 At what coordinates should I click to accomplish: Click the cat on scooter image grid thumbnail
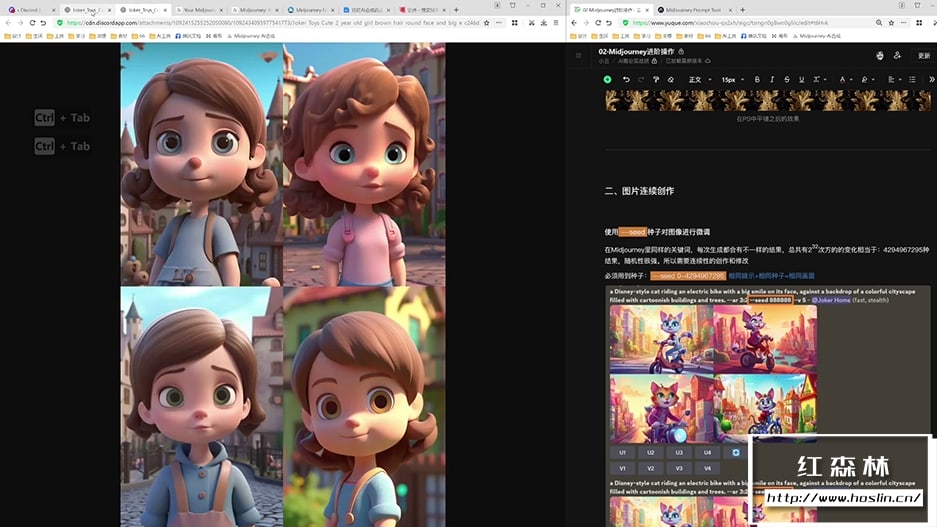(x=713, y=374)
